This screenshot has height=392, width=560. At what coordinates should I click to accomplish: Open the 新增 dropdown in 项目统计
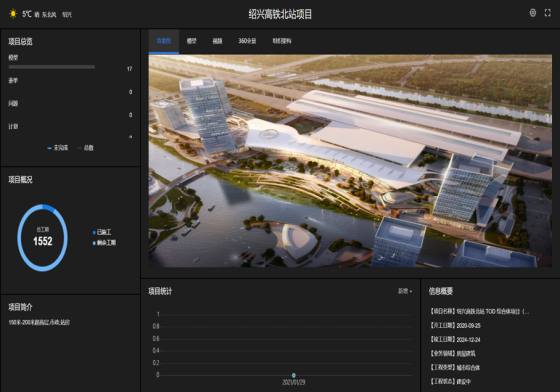[405, 291]
